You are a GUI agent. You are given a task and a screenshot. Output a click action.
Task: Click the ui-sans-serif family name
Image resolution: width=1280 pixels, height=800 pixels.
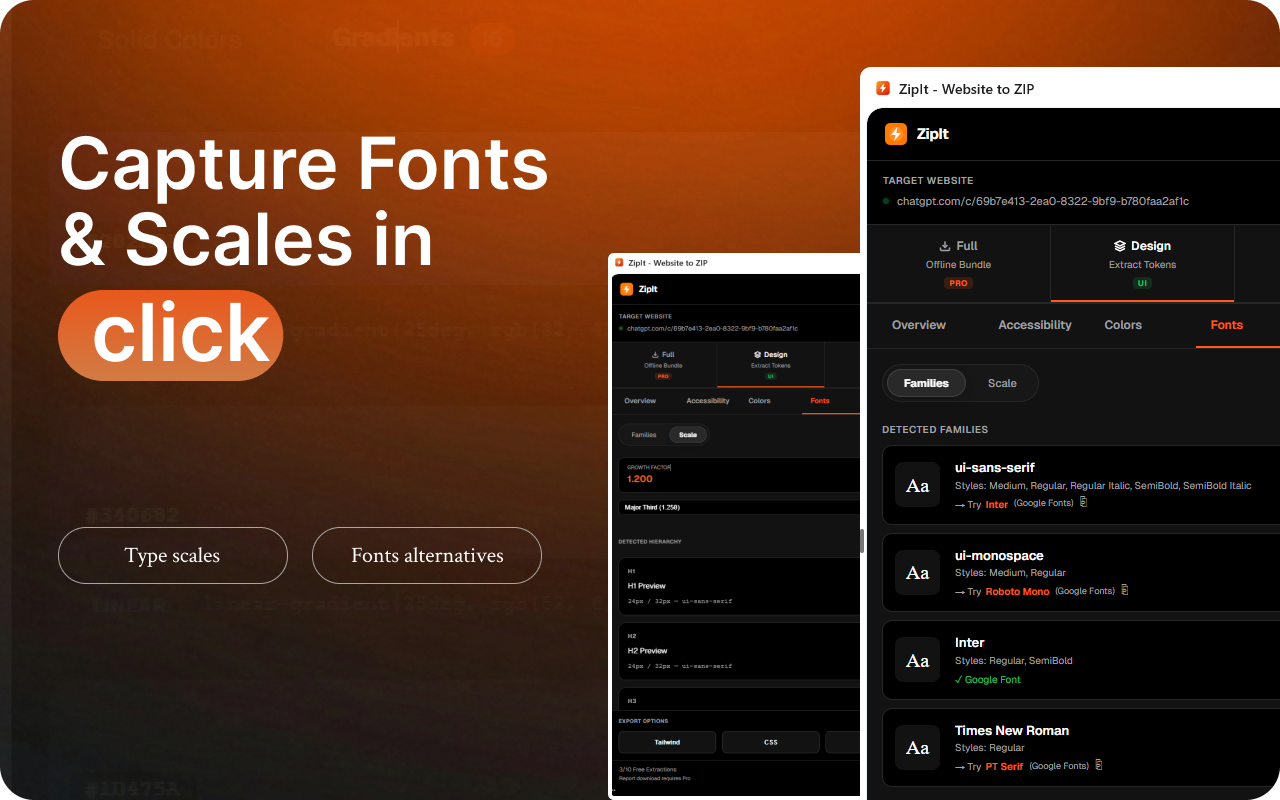[x=994, y=467]
